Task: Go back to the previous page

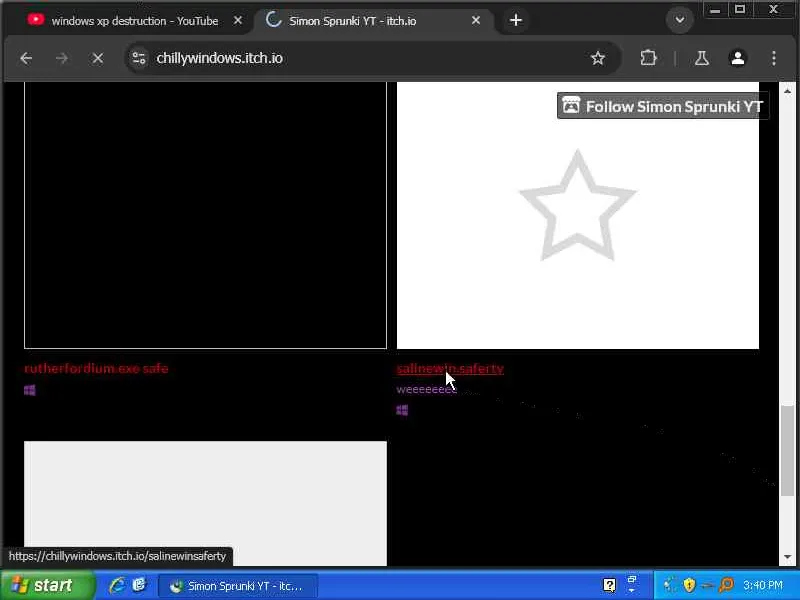Action: (26, 58)
